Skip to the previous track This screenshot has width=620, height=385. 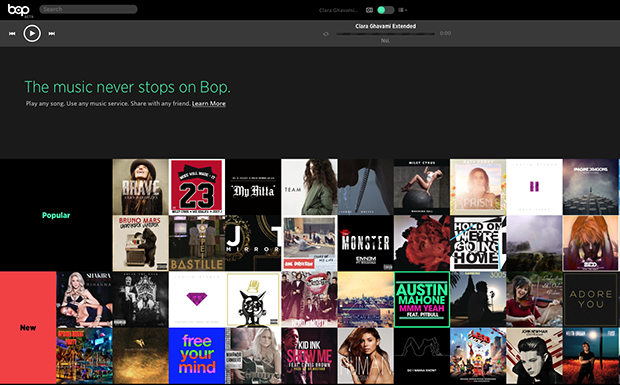12,34
